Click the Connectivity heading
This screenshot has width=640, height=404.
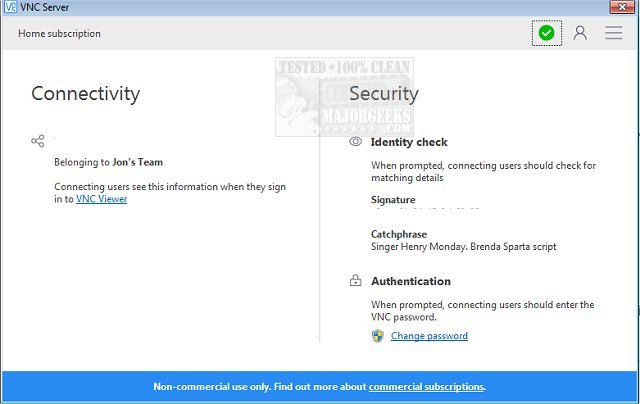(x=85, y=94)
